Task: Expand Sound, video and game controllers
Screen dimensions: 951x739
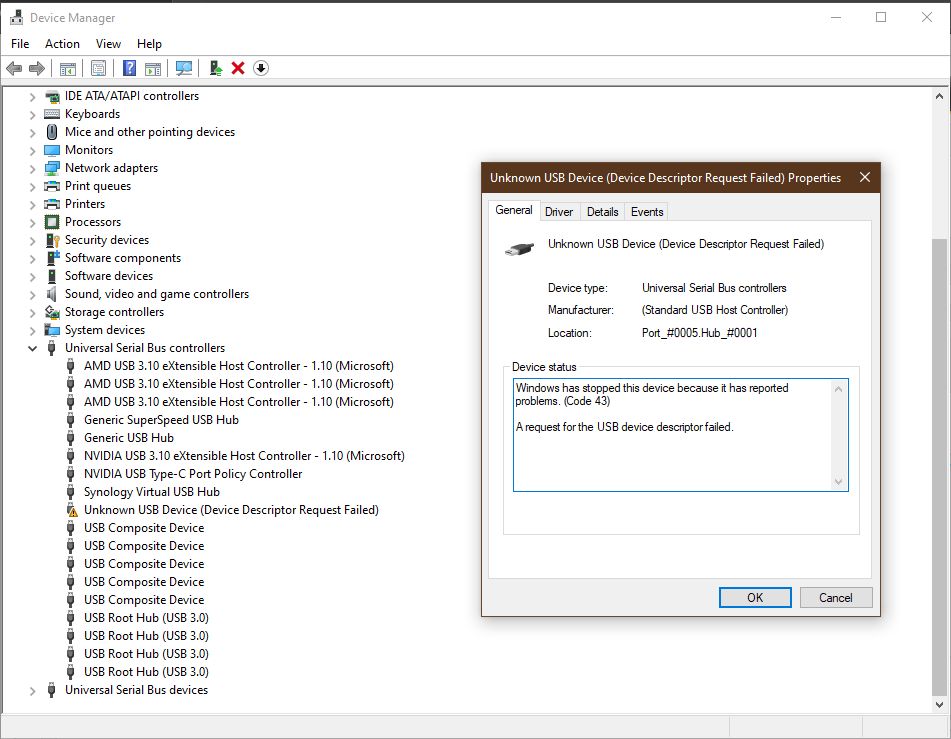Action: [x=32, y=294]
